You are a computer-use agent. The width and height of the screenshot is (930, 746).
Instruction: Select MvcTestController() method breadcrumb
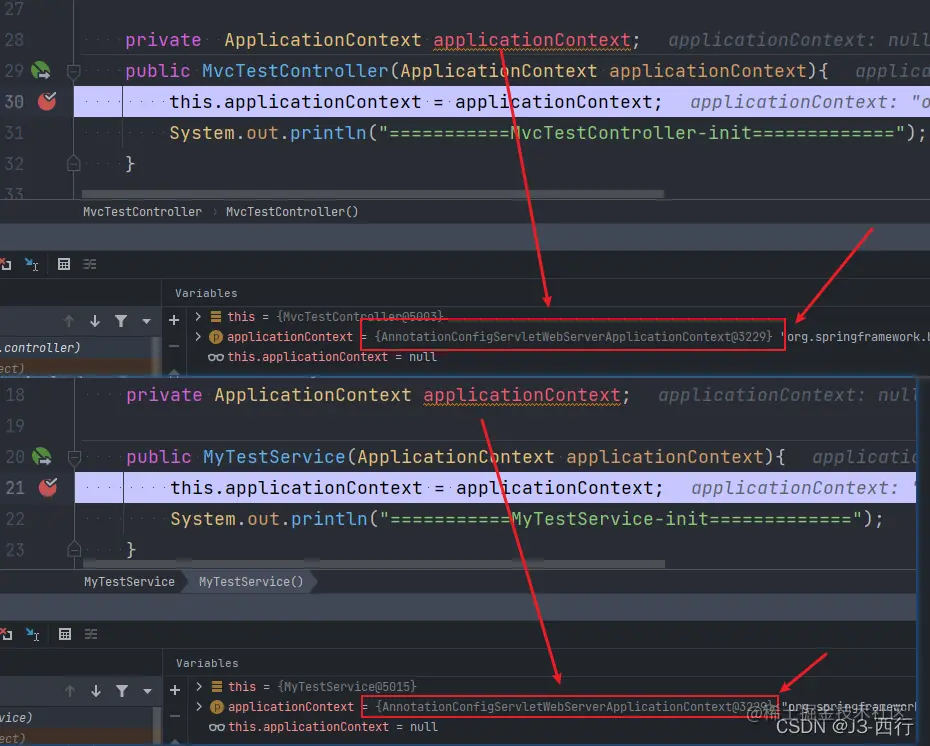tap(292, 212)
